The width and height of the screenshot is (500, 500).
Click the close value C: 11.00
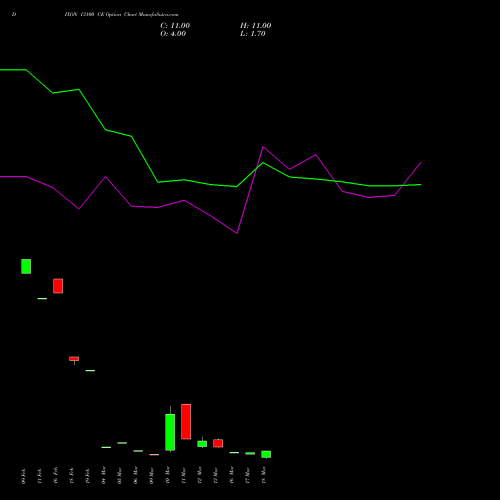[x=175, y=26]
